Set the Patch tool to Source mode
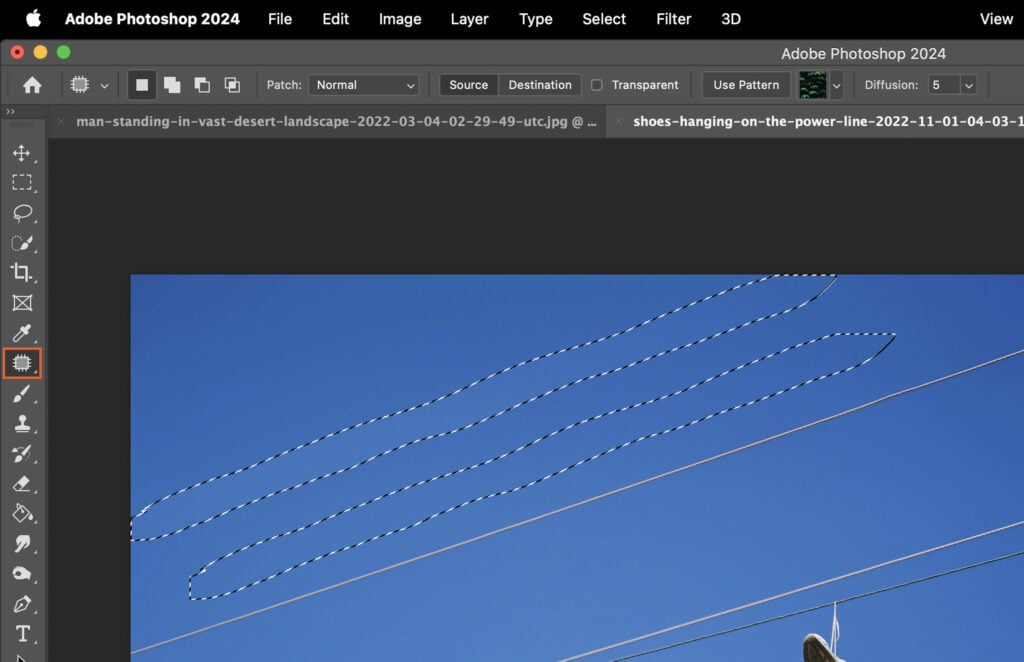 [467, 85]
